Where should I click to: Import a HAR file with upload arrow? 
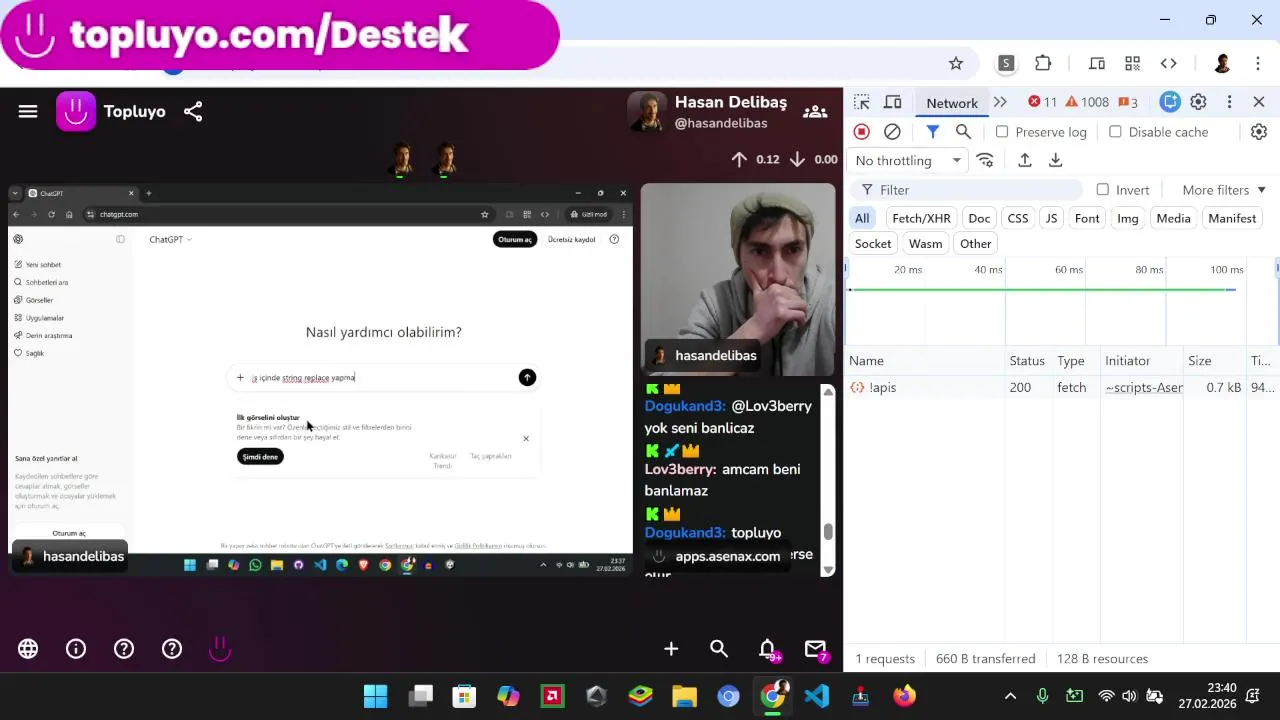click(1024, 160)
